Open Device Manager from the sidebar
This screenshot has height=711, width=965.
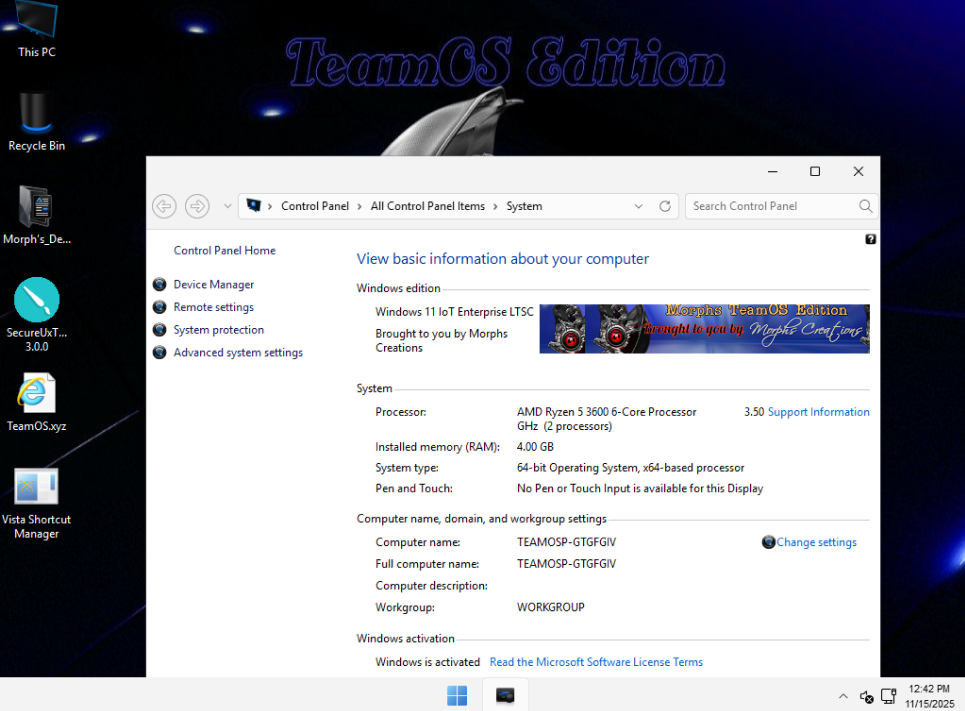coord(213,285)
